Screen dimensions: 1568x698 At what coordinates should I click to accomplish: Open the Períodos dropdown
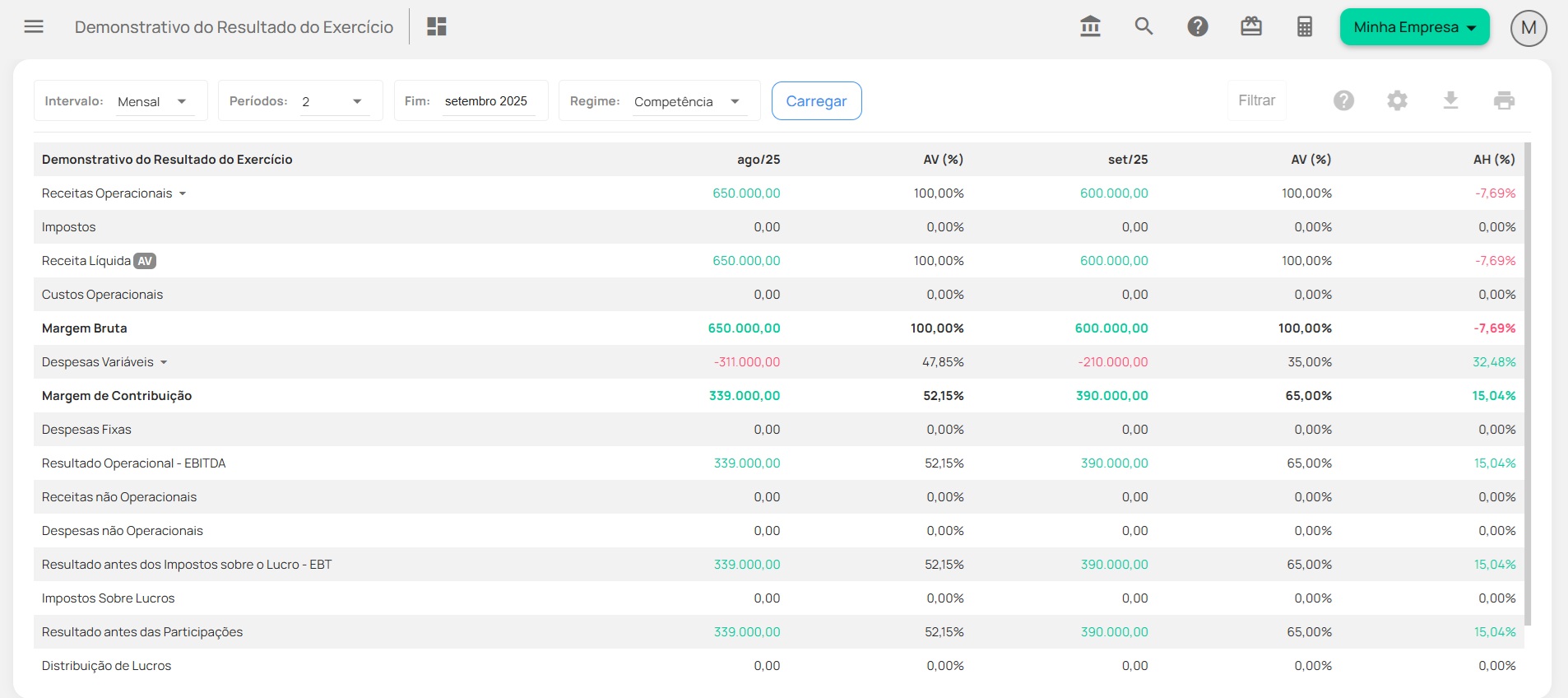click(x=332, y=101)
